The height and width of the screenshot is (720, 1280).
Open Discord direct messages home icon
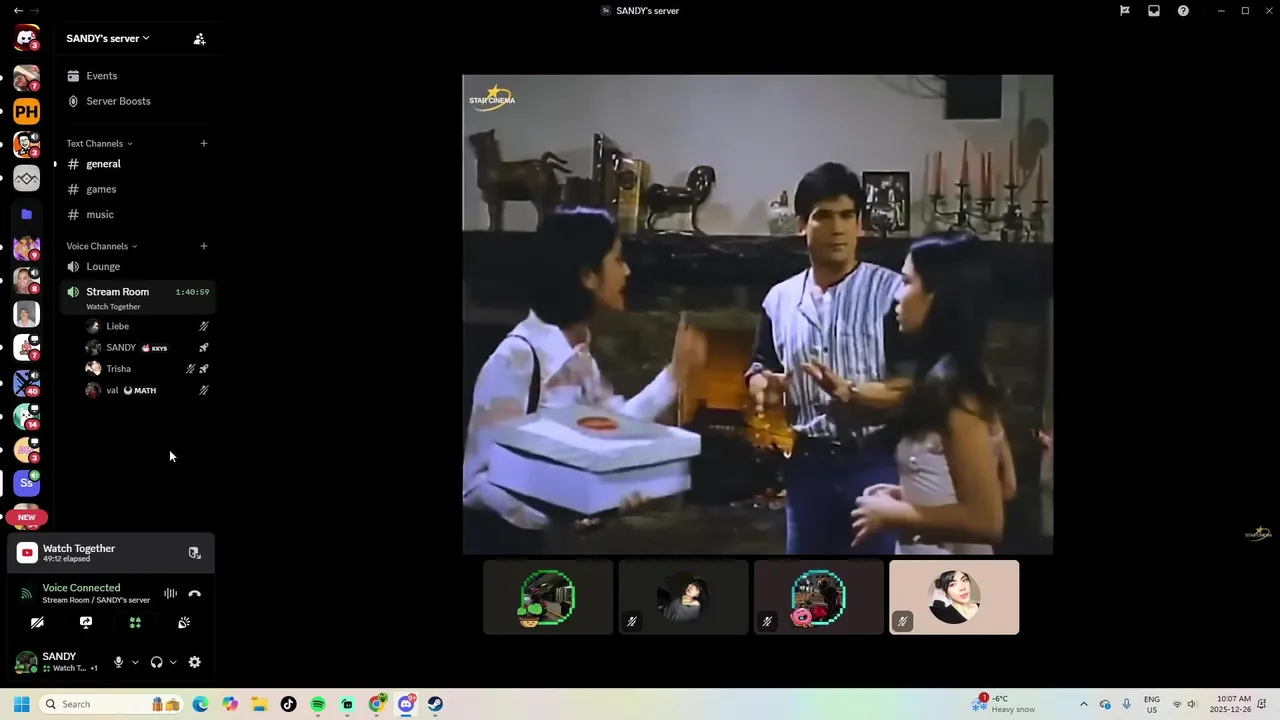click(x=26, y=38)
